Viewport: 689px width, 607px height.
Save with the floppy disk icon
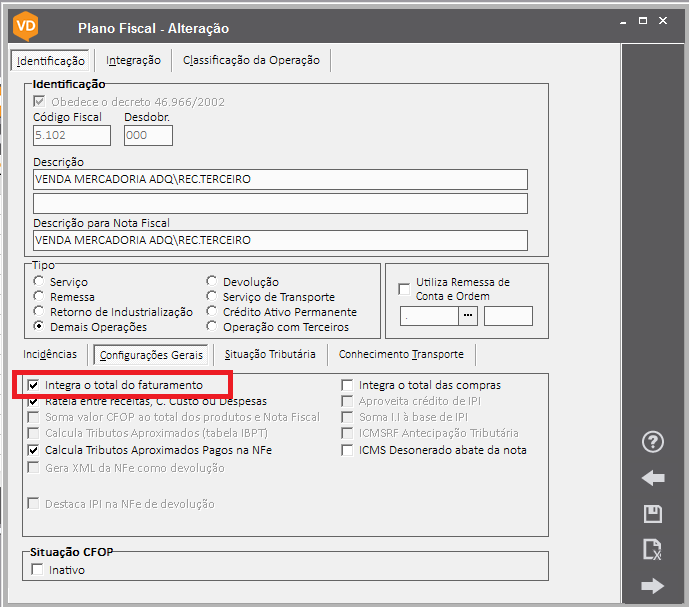point(653,514)
